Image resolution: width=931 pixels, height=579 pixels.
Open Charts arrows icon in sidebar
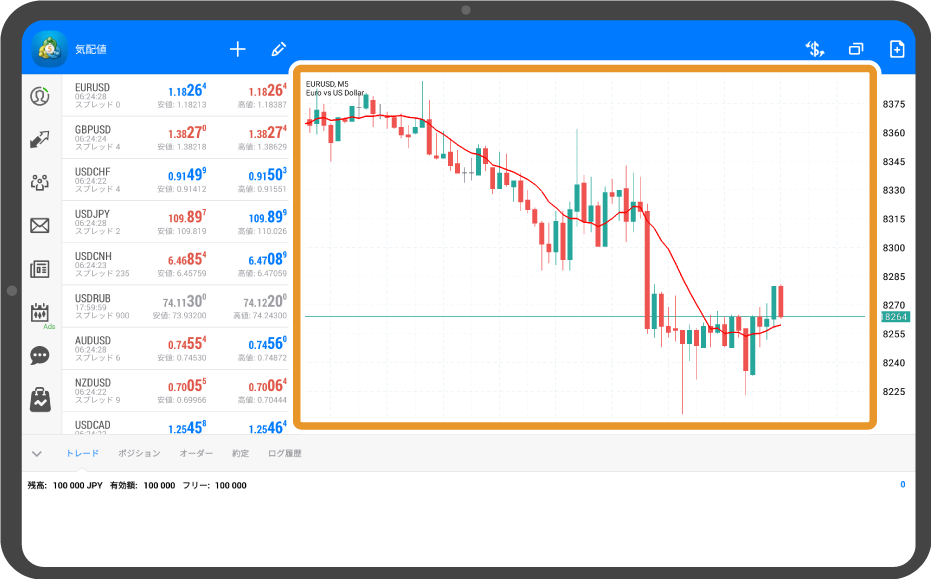(40, 140)
